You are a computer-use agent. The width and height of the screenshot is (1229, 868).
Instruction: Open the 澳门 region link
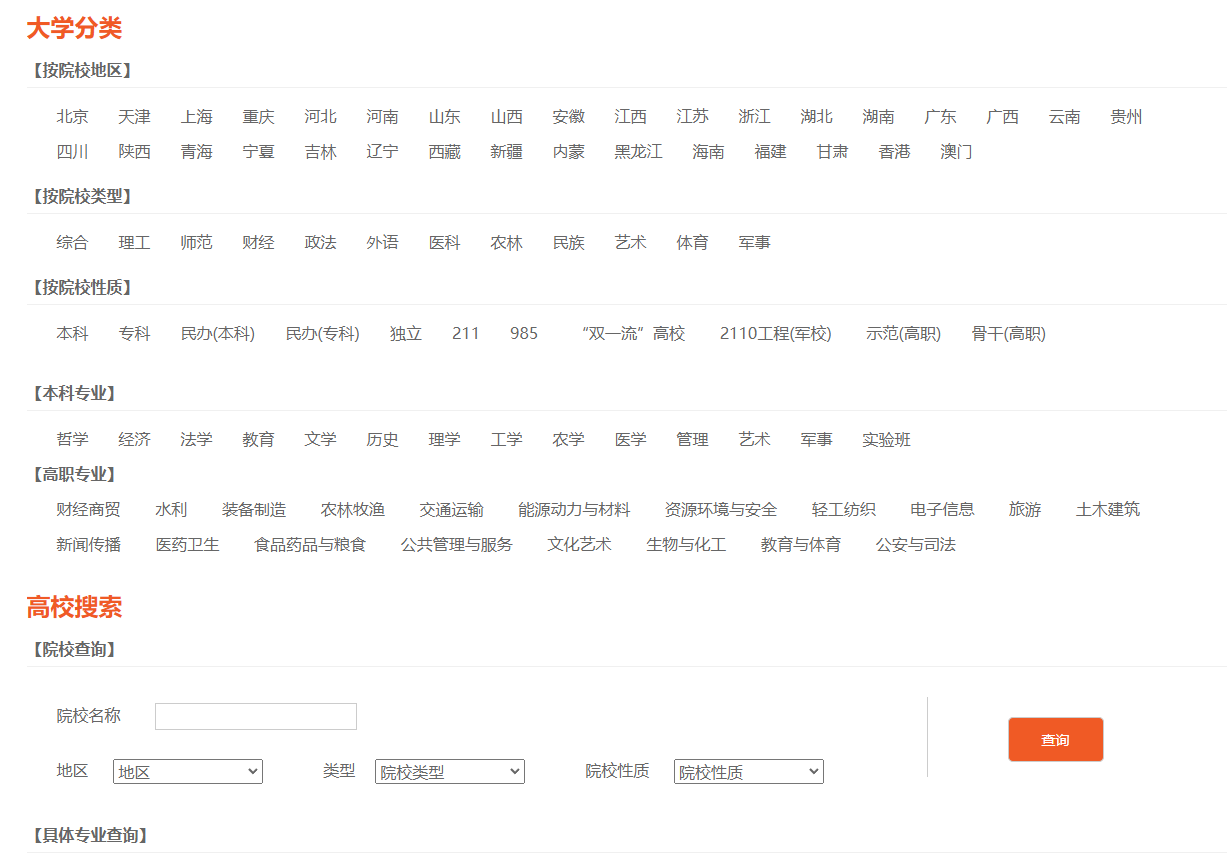[956, 152]
